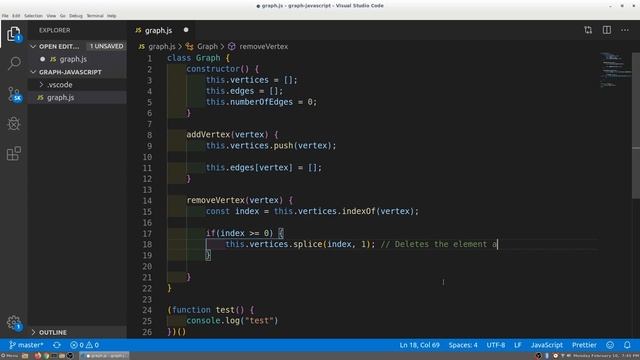Open the OS Menu button in taskbar

coord(10,356)
